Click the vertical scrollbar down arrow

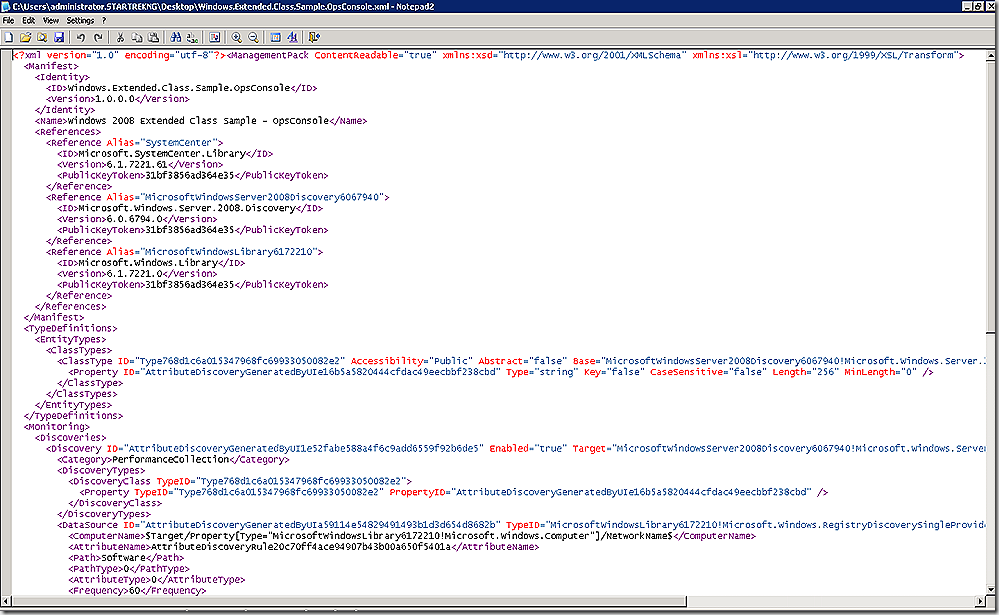[x=991, y=590]
